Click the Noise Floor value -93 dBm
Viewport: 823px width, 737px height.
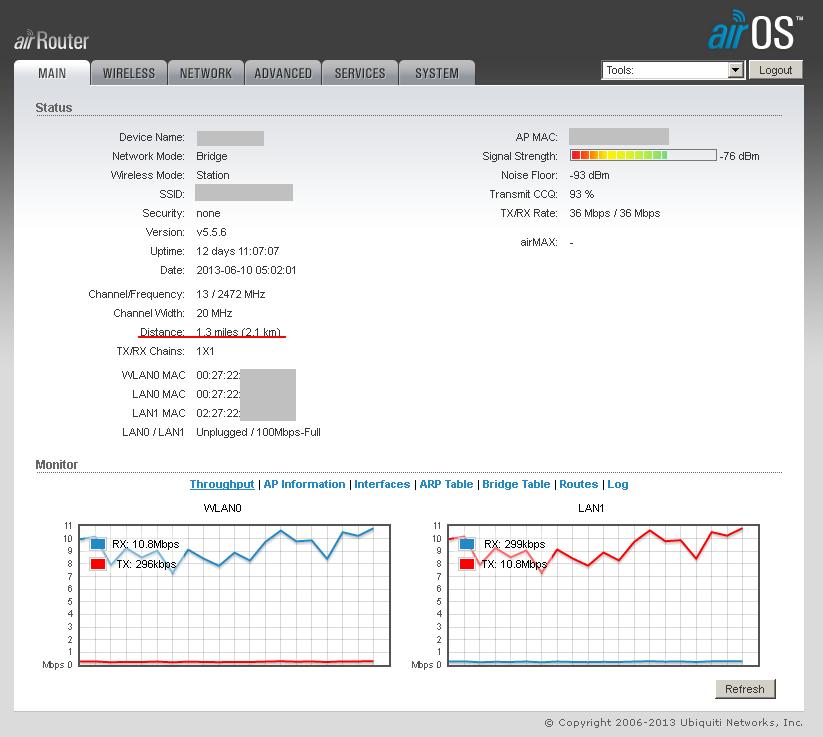tap(589, 175)
